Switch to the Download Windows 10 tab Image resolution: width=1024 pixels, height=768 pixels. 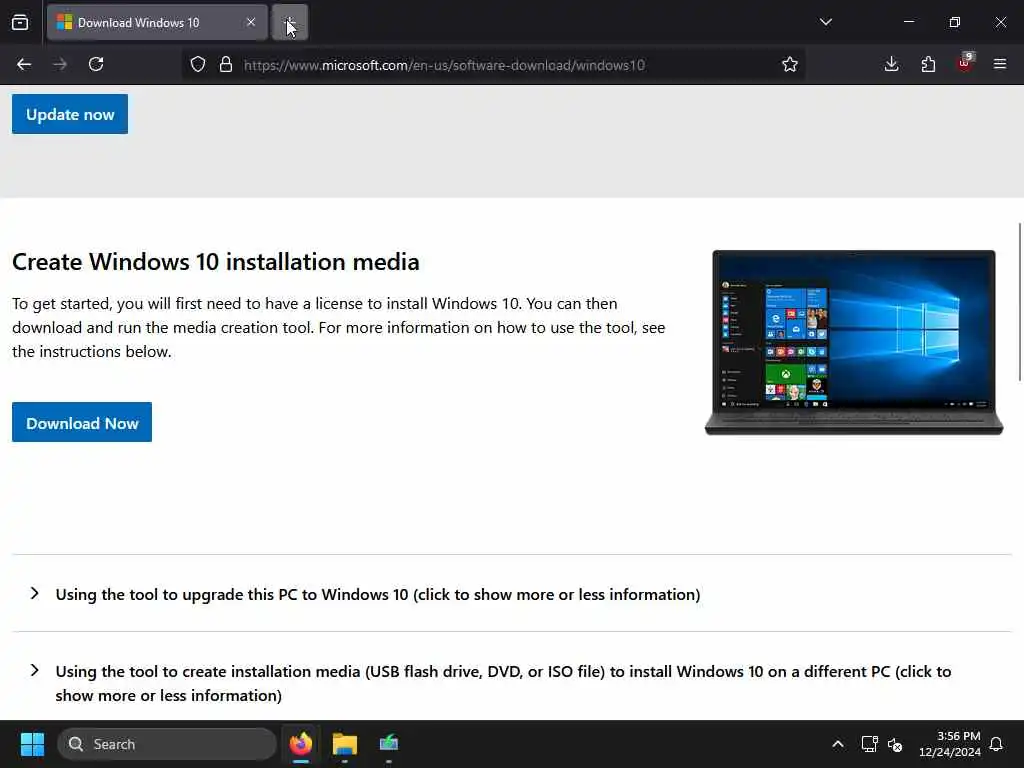pyautogui.click(x=157, y=22)
